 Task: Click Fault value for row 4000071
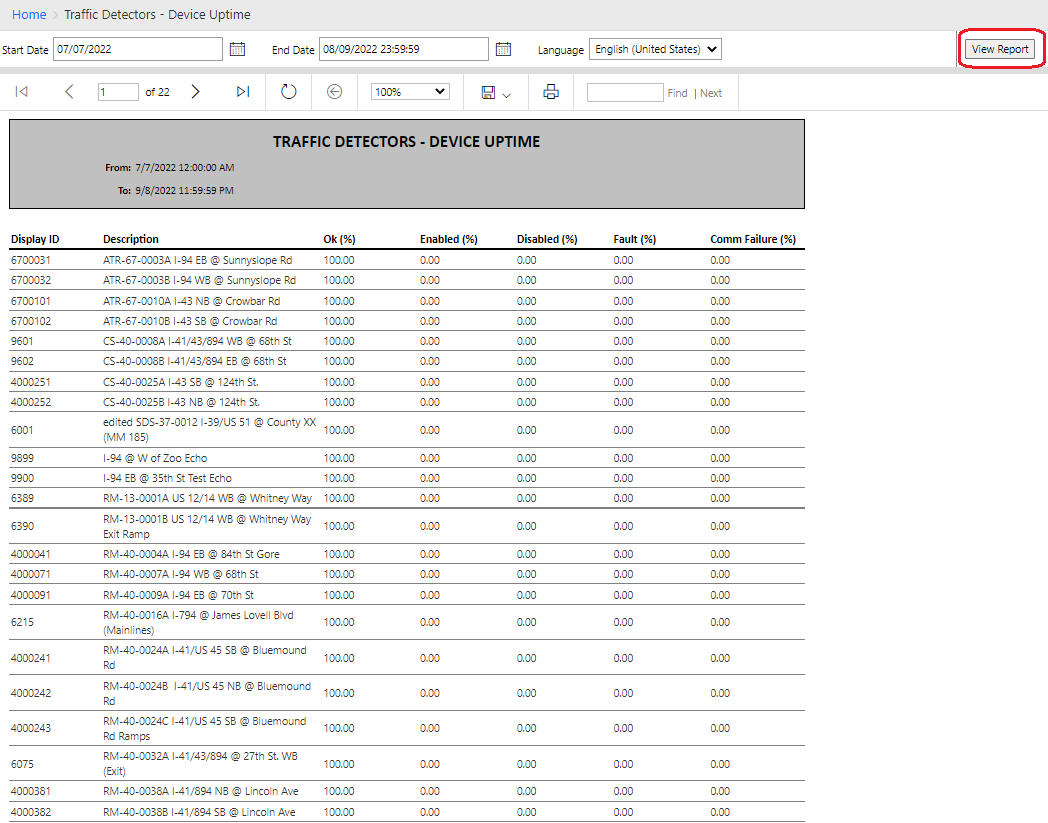point(623,574)
